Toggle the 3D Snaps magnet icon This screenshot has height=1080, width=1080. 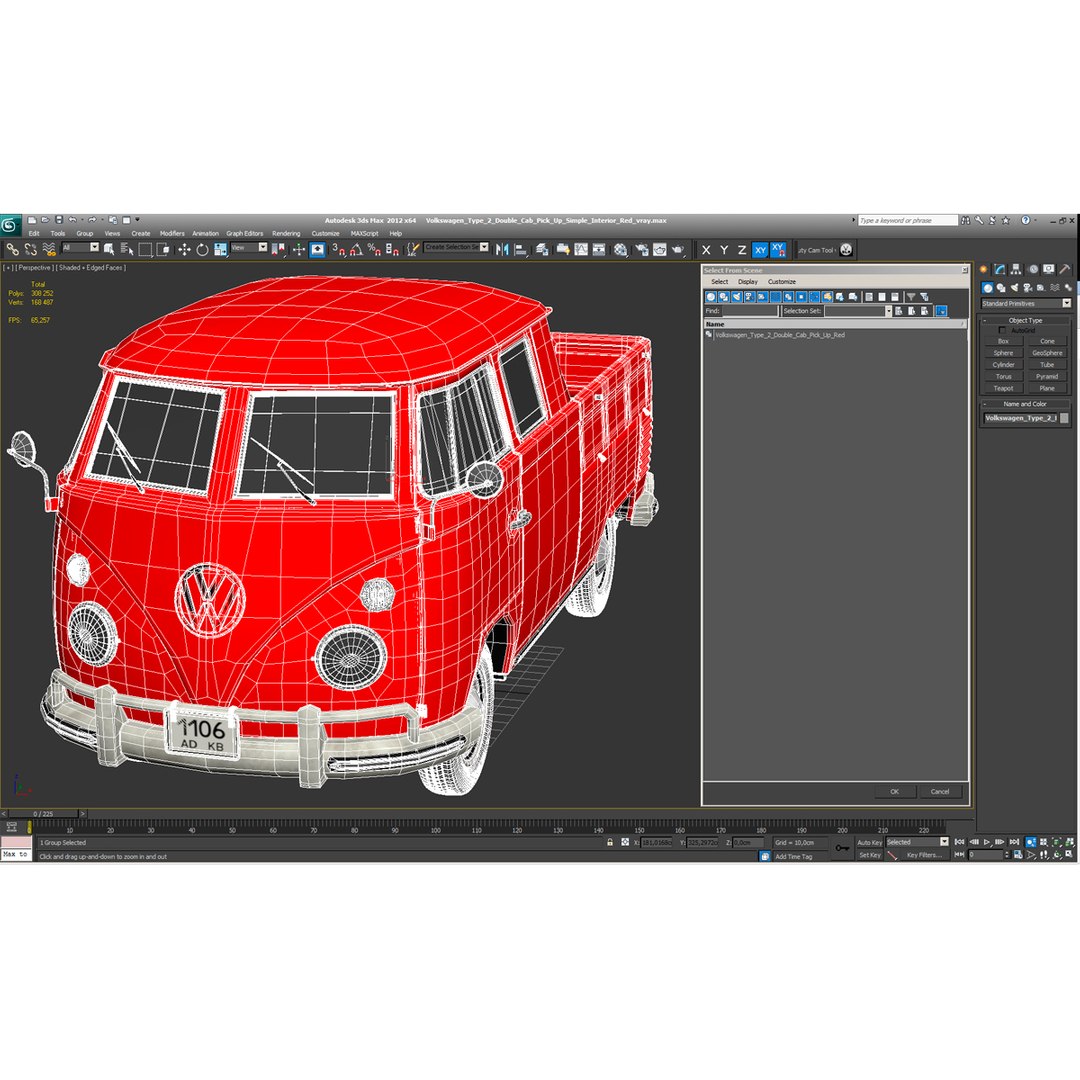pos(338,250)
